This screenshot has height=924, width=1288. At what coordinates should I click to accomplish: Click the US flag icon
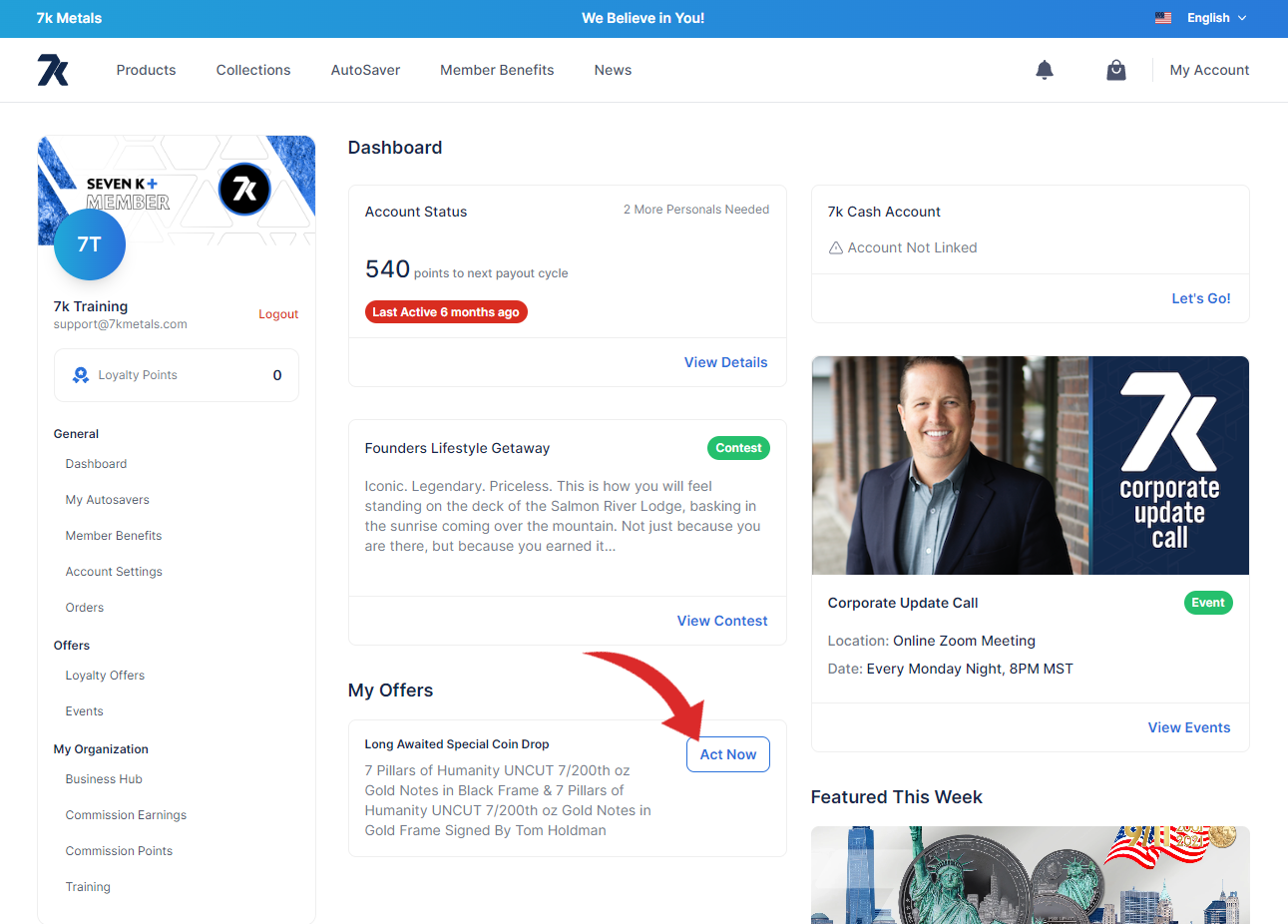pyautogui.click(x=1163, y=18)
